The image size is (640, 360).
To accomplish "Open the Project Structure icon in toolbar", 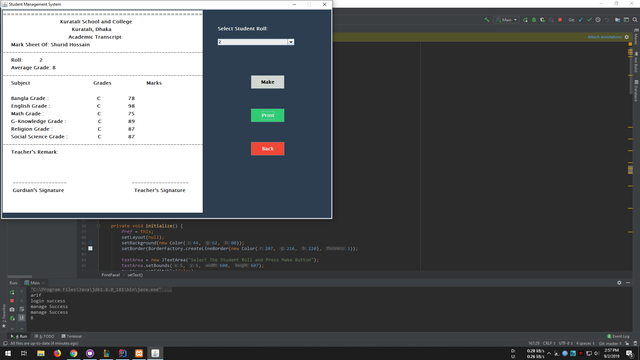I will pyautogui.click(x=618, y=20).
